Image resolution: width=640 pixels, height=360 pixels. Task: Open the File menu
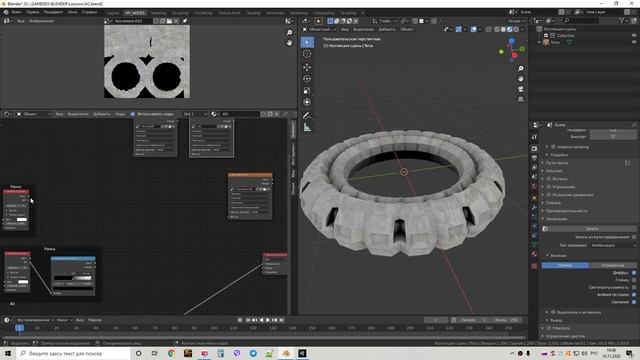point(17,12)
